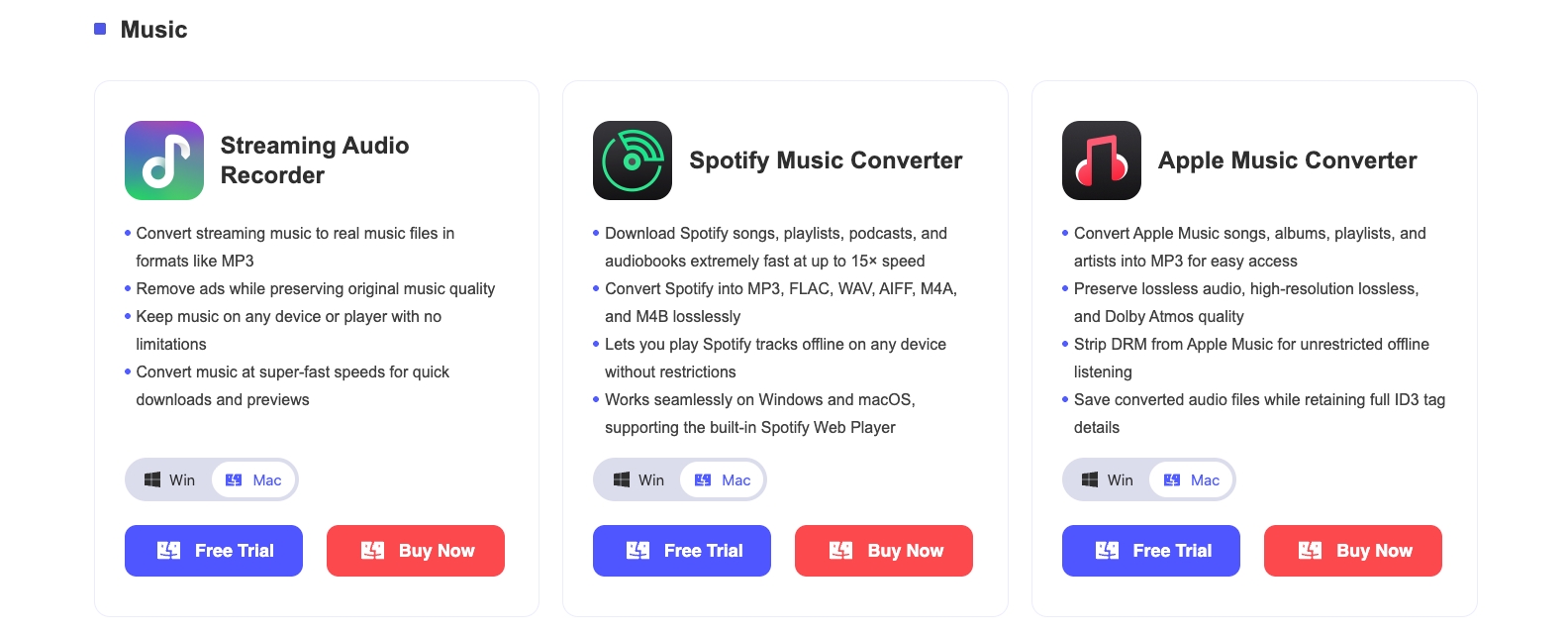Screen dimensions: 1568x635
Task: Buy Now Apple Music Converter
Action: [x=1353, y=551]
